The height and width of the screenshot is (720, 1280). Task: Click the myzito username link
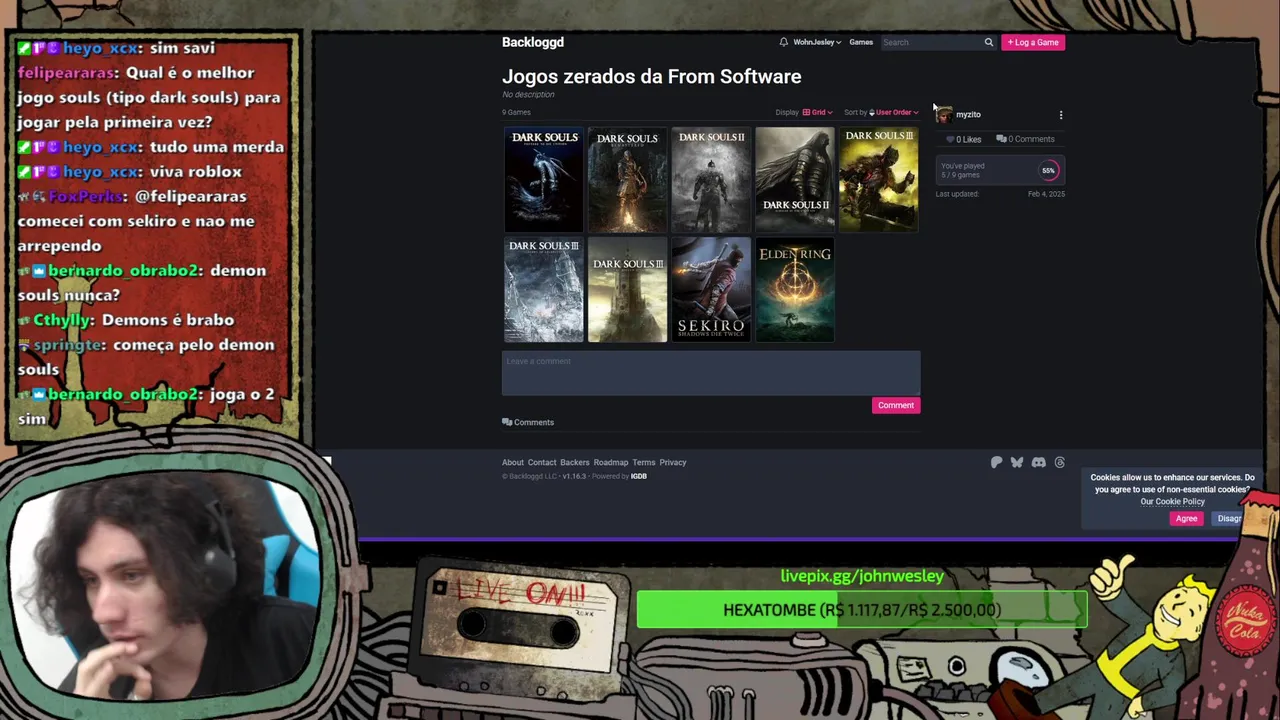(x=968, y=115)
